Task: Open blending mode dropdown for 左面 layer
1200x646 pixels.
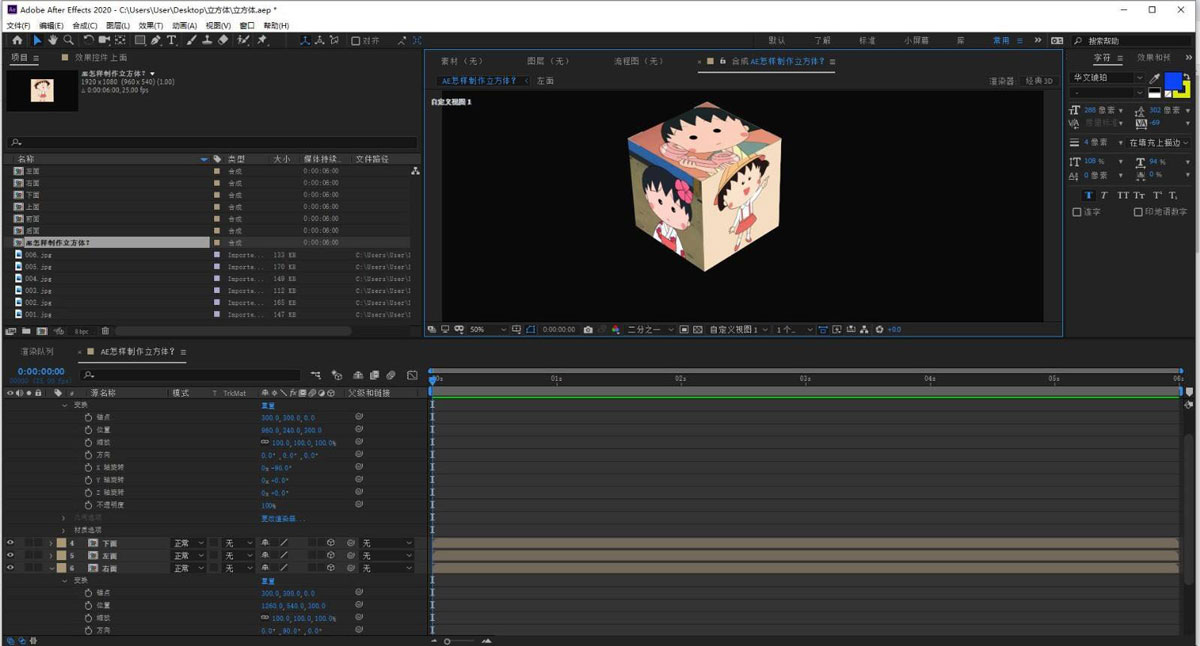Action: [x=187, y=555]
